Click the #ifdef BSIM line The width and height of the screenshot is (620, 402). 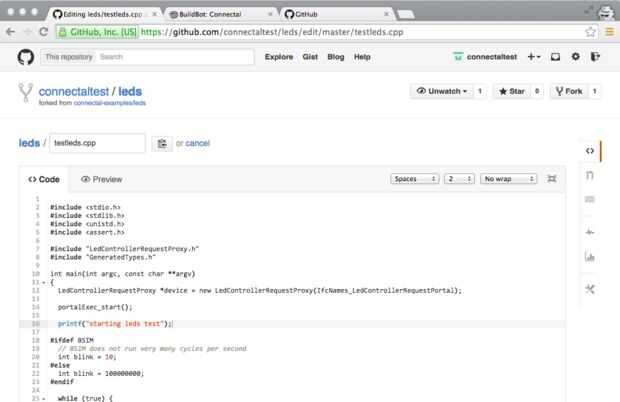tap(72, 340)
